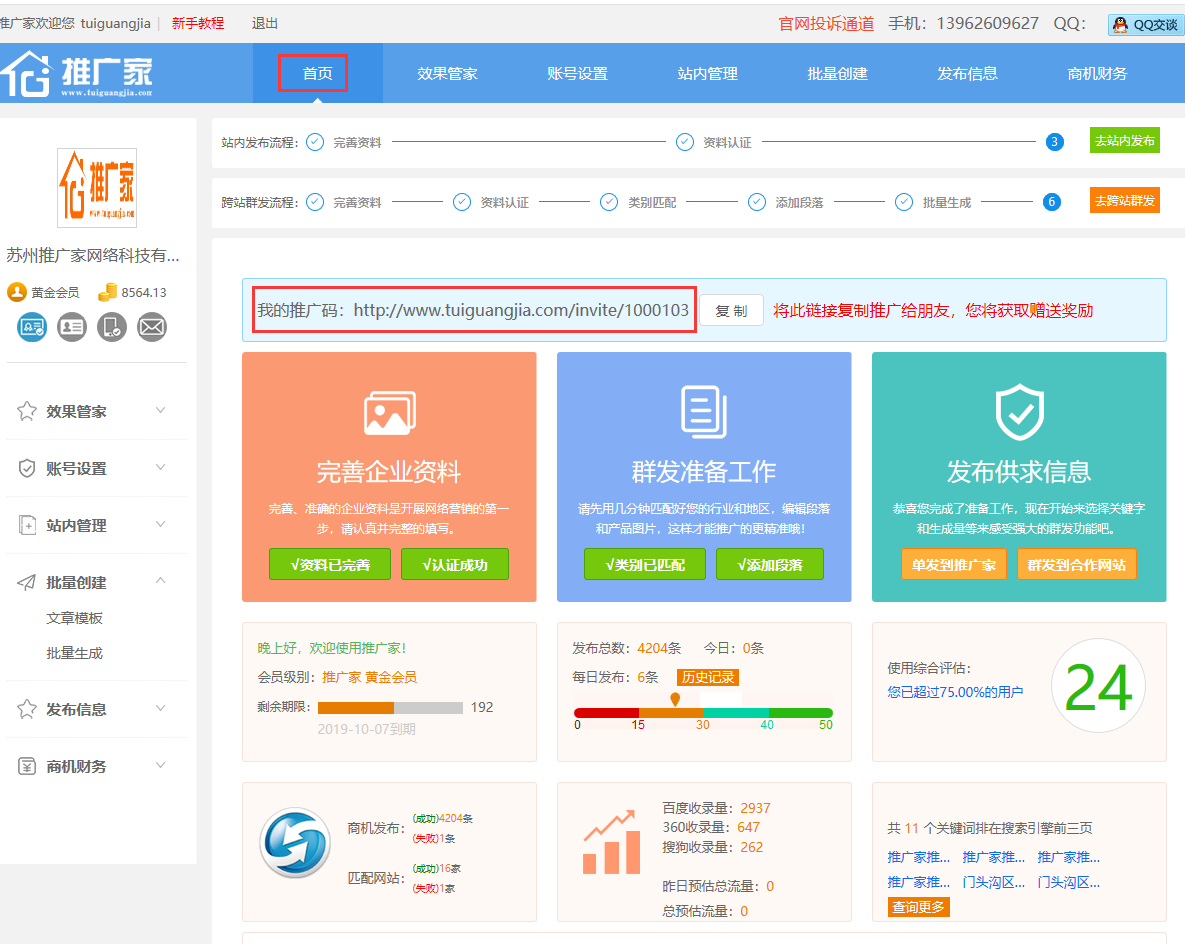Image resolution: width=1185 pixels, height=944 pixels.
Task: Open 商机财务 in top navigation
Action: 1097,73
